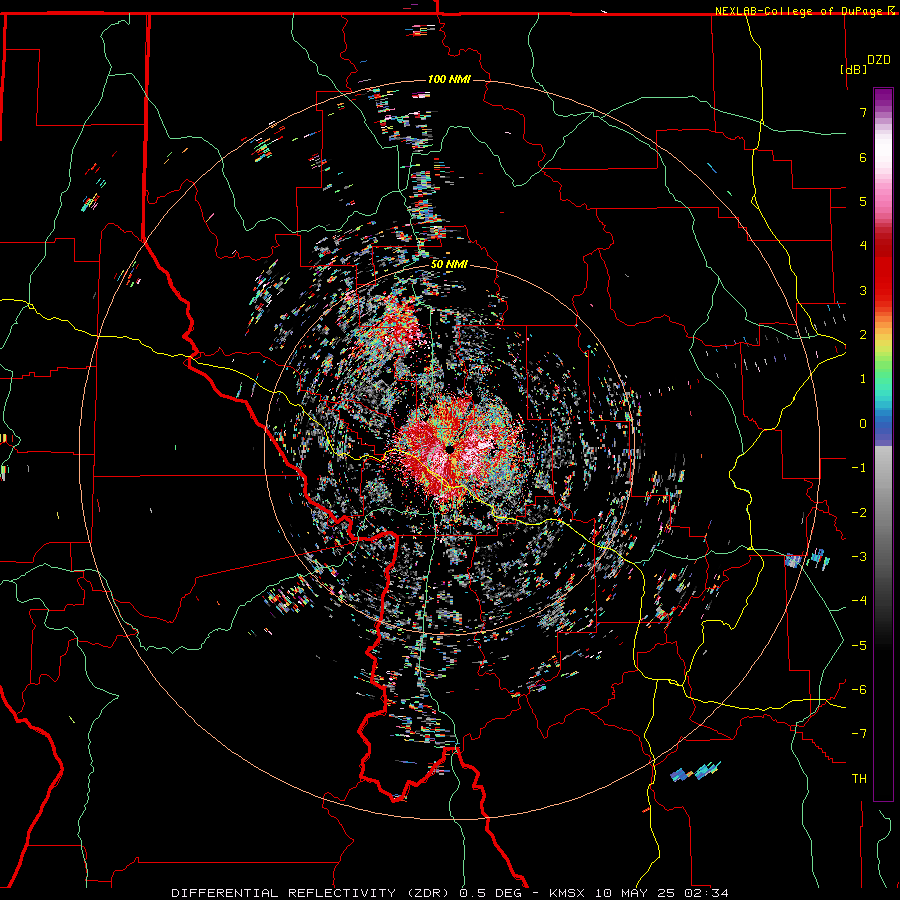Click the 1 value on the dB scale
The image size is (900, 900).
pyautogui.click(x=863, y=379)
